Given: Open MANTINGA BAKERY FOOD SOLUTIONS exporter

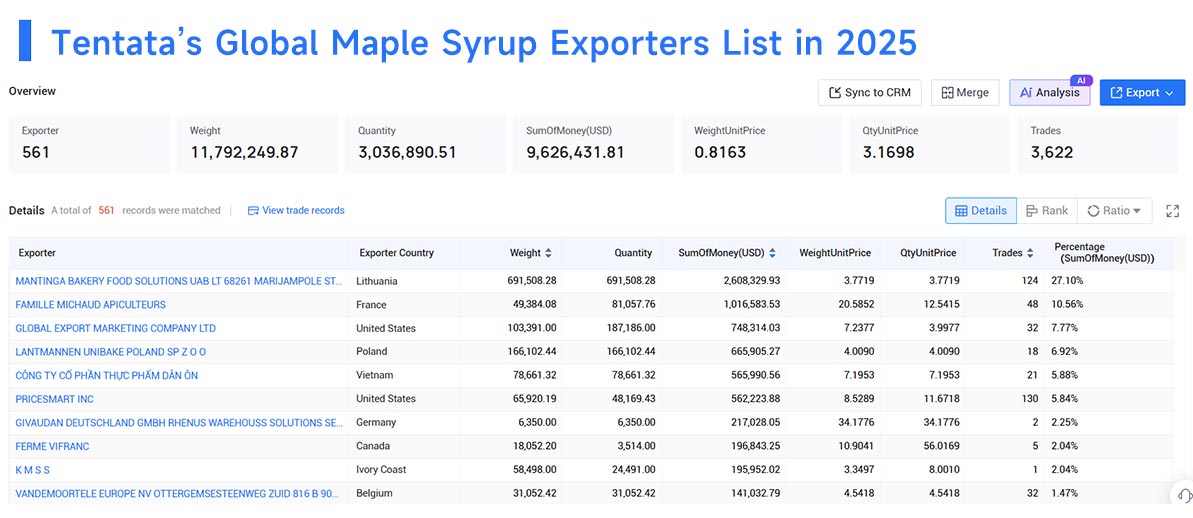Looking at the screenshot, I should [x=179, y=281].
